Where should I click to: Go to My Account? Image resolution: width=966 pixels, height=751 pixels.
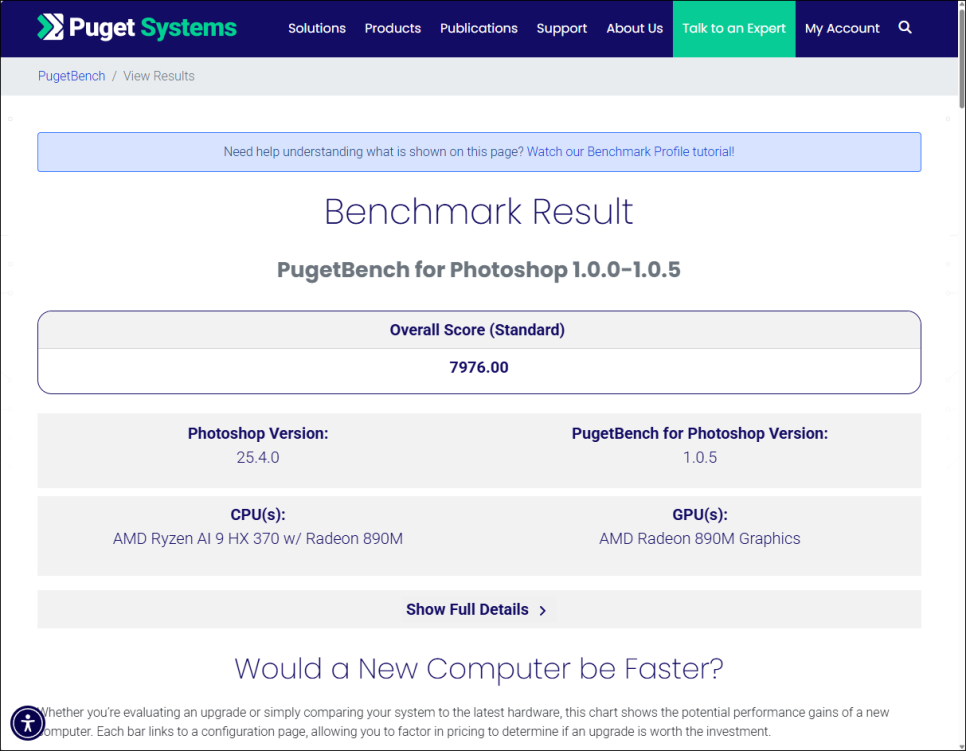[842, 28]
